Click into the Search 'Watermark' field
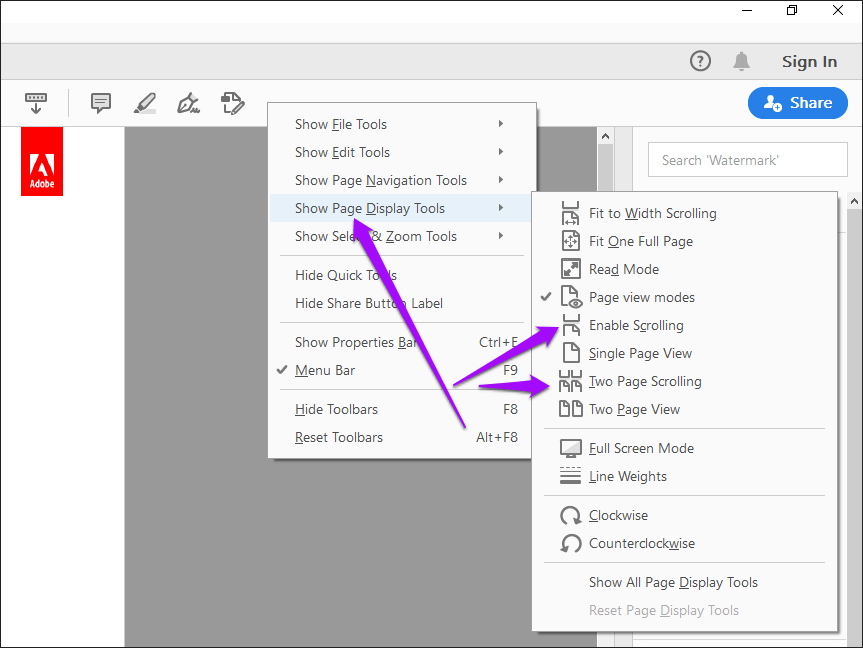Viewport: 863px width, 648px height. tap(747, 160)
